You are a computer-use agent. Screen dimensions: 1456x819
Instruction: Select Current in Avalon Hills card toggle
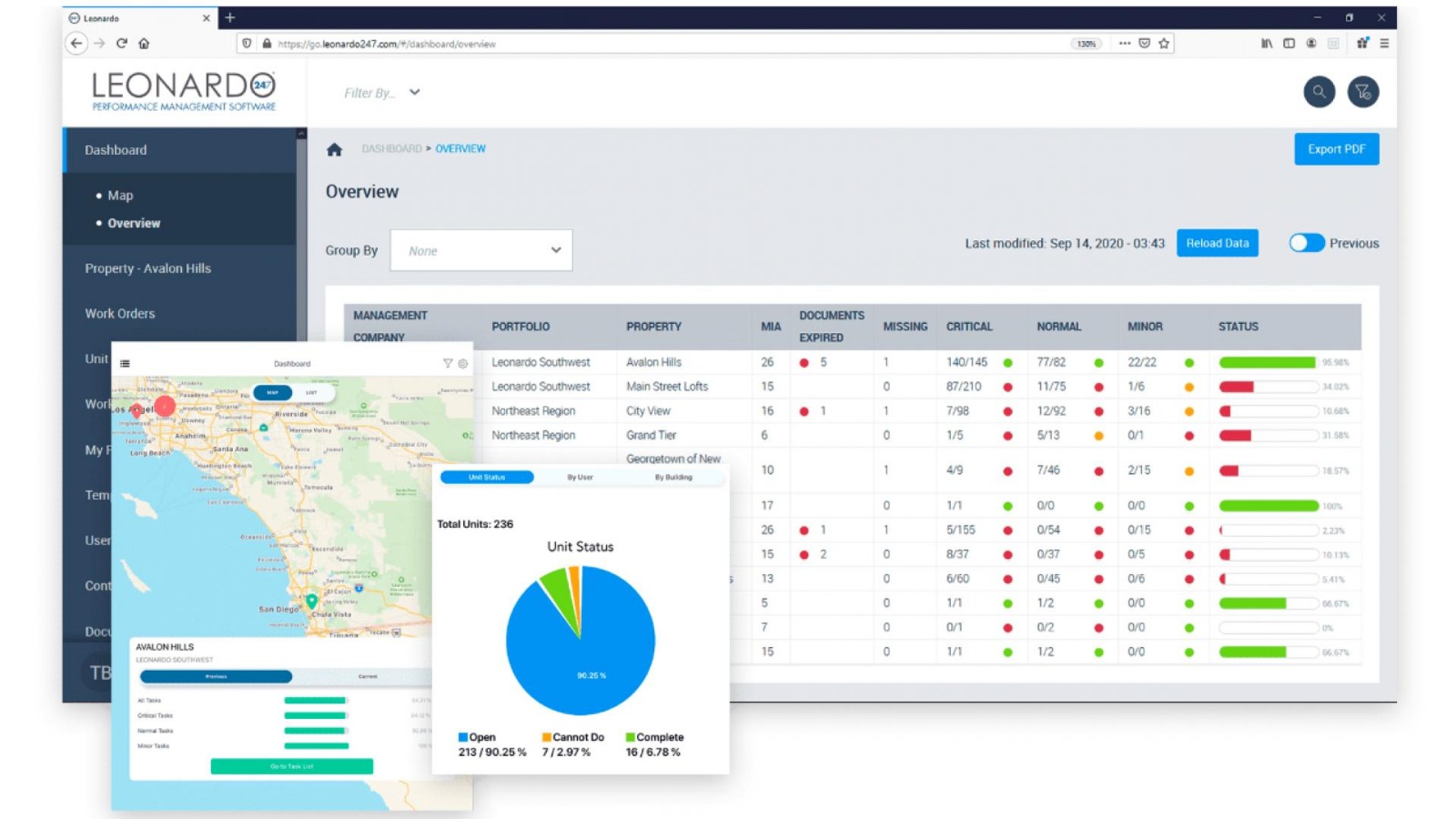pyautogui.click(x=368, y=676)
